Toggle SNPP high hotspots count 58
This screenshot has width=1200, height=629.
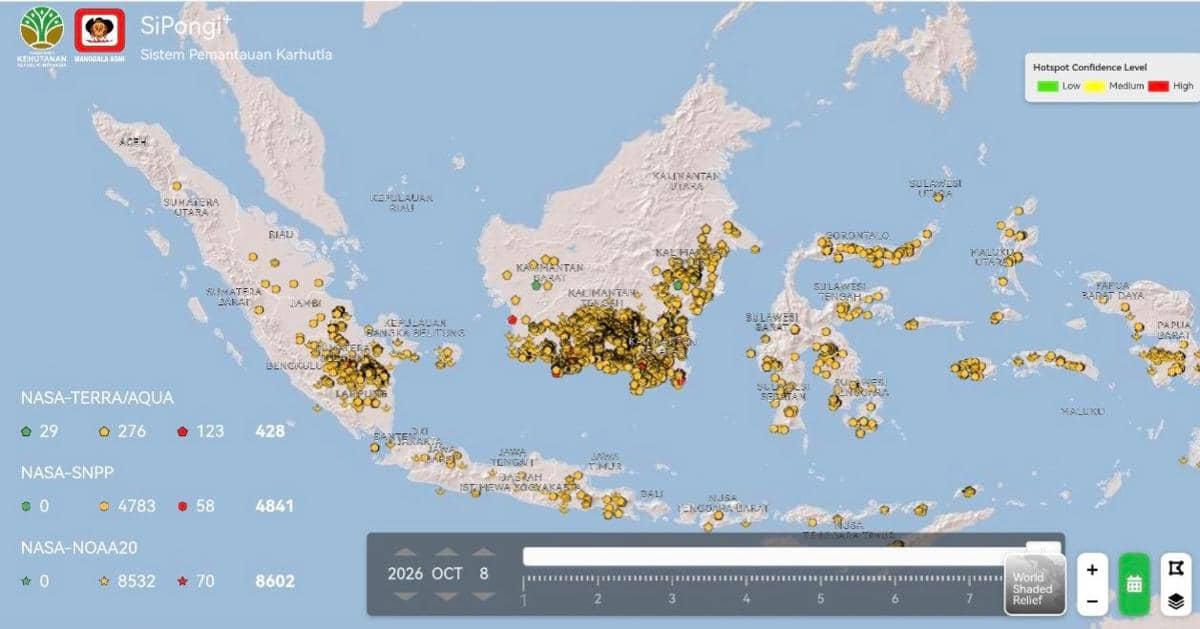click(196, 506)
